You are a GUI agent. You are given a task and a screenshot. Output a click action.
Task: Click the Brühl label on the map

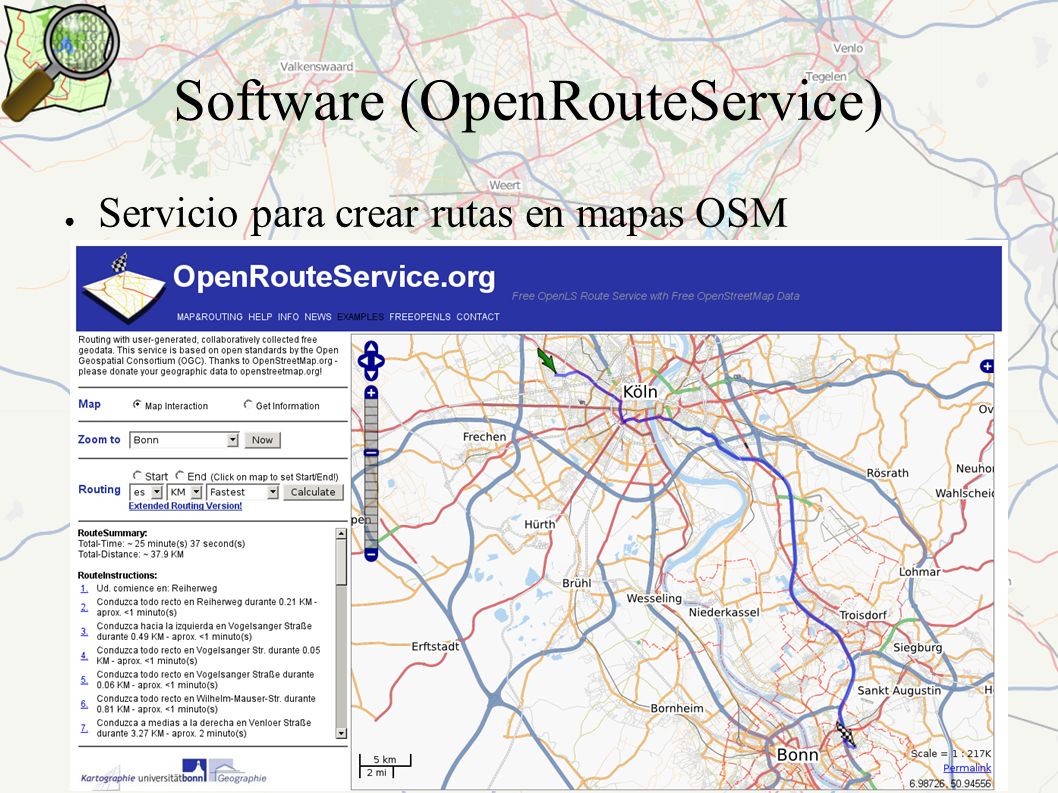(x=577, y=583)
